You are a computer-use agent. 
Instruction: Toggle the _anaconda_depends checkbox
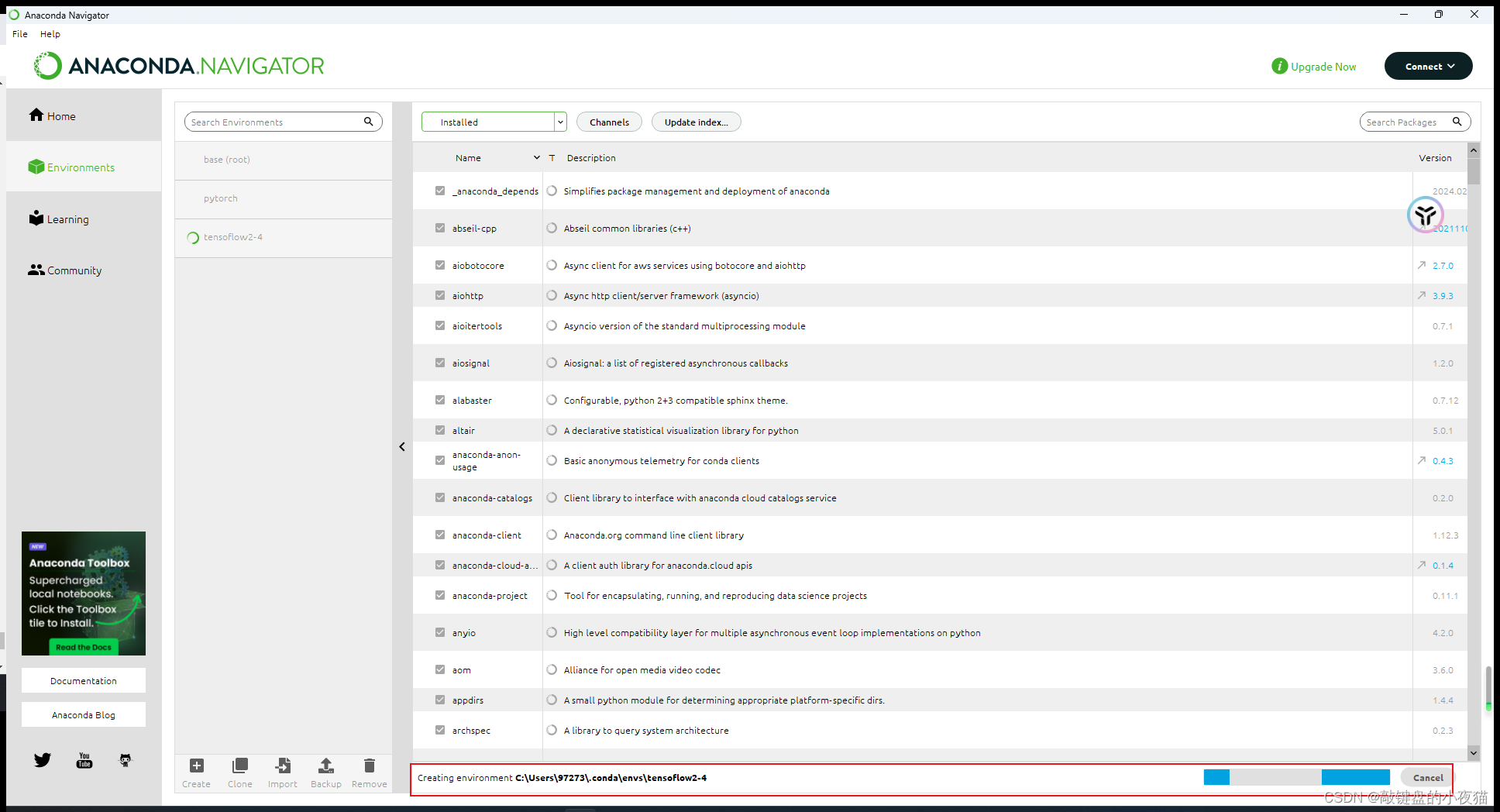coord(440,191)
